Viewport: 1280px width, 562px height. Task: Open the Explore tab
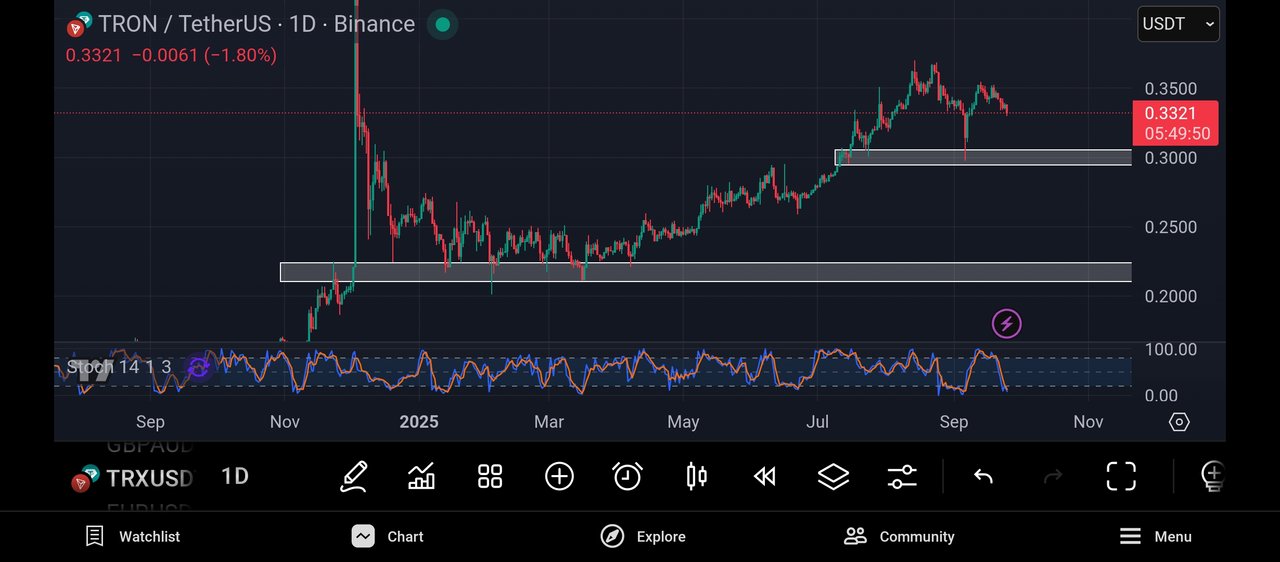[x=643, y=537]
